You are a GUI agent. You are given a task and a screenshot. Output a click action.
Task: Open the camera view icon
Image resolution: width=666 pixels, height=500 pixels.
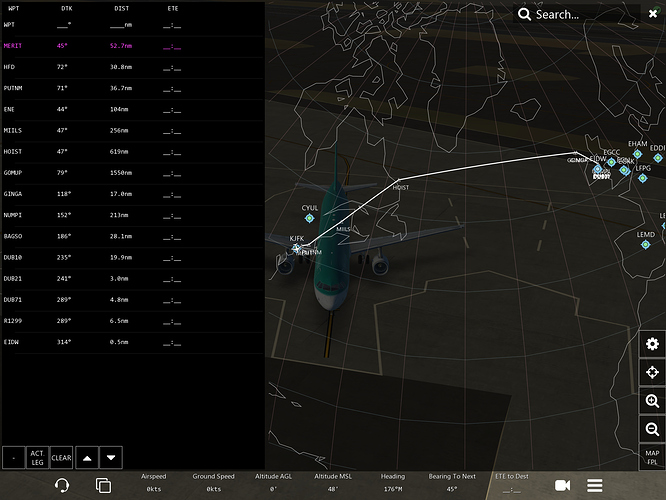tap(562, 485)
